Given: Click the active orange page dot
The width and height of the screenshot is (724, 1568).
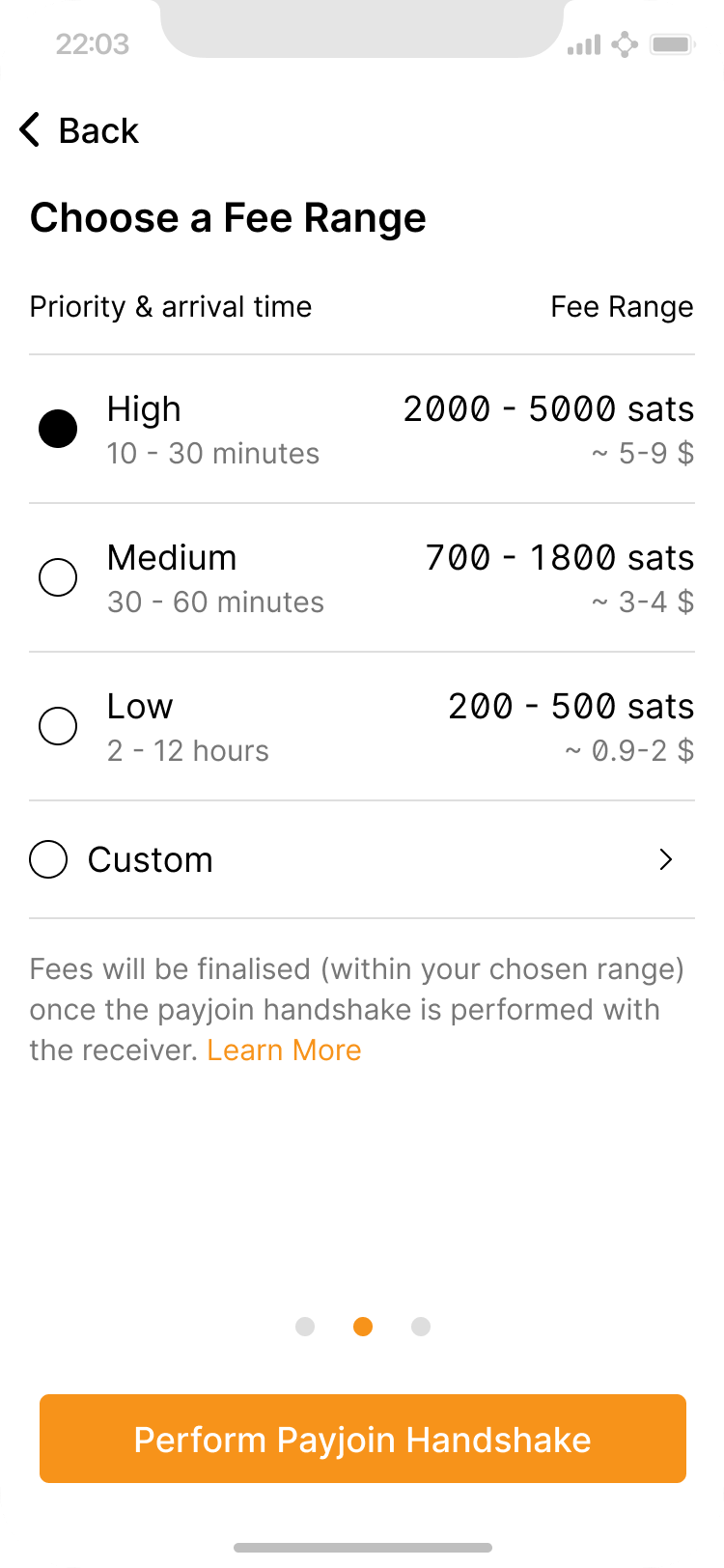Looking at the screenshot, I should (363, 1327).
